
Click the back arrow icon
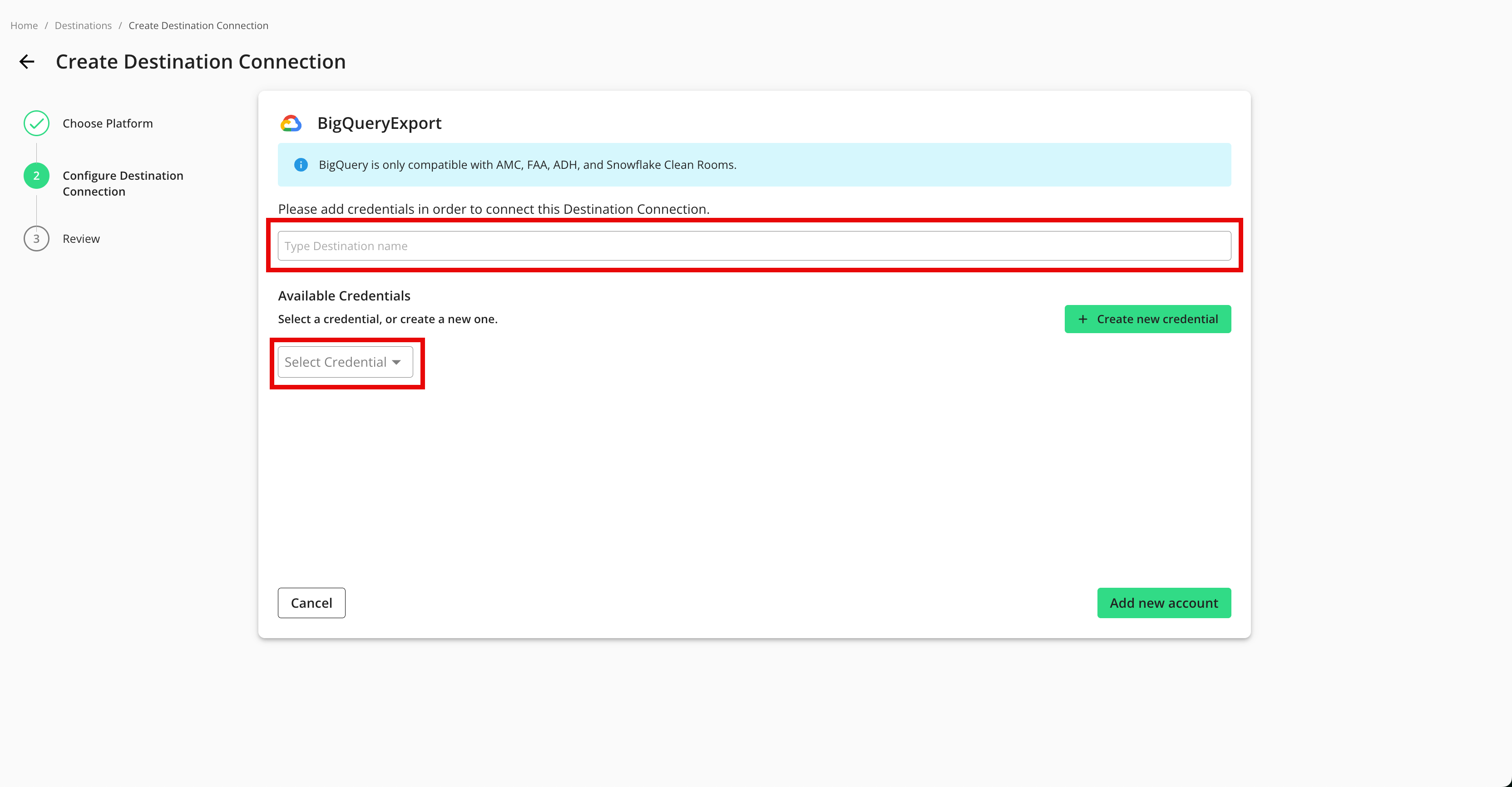coord(27,62)
